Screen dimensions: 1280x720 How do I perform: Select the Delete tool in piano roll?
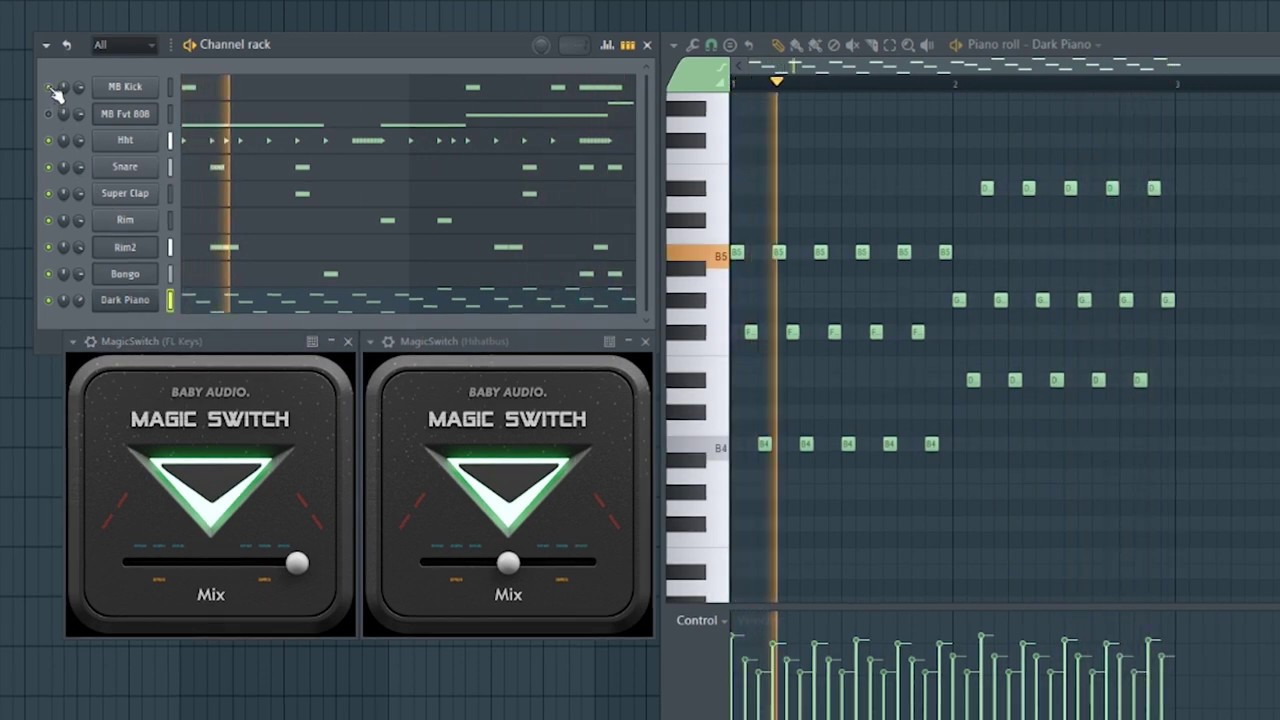tap(834, 45)
